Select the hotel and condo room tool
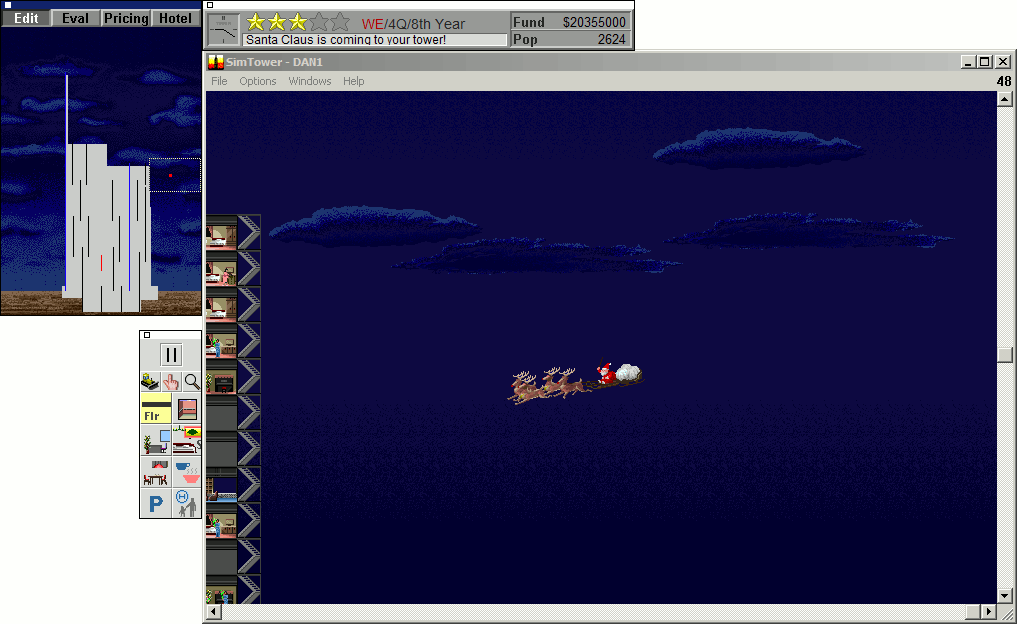This screenshot has width=1017, height=624. (x=187, y=440)
